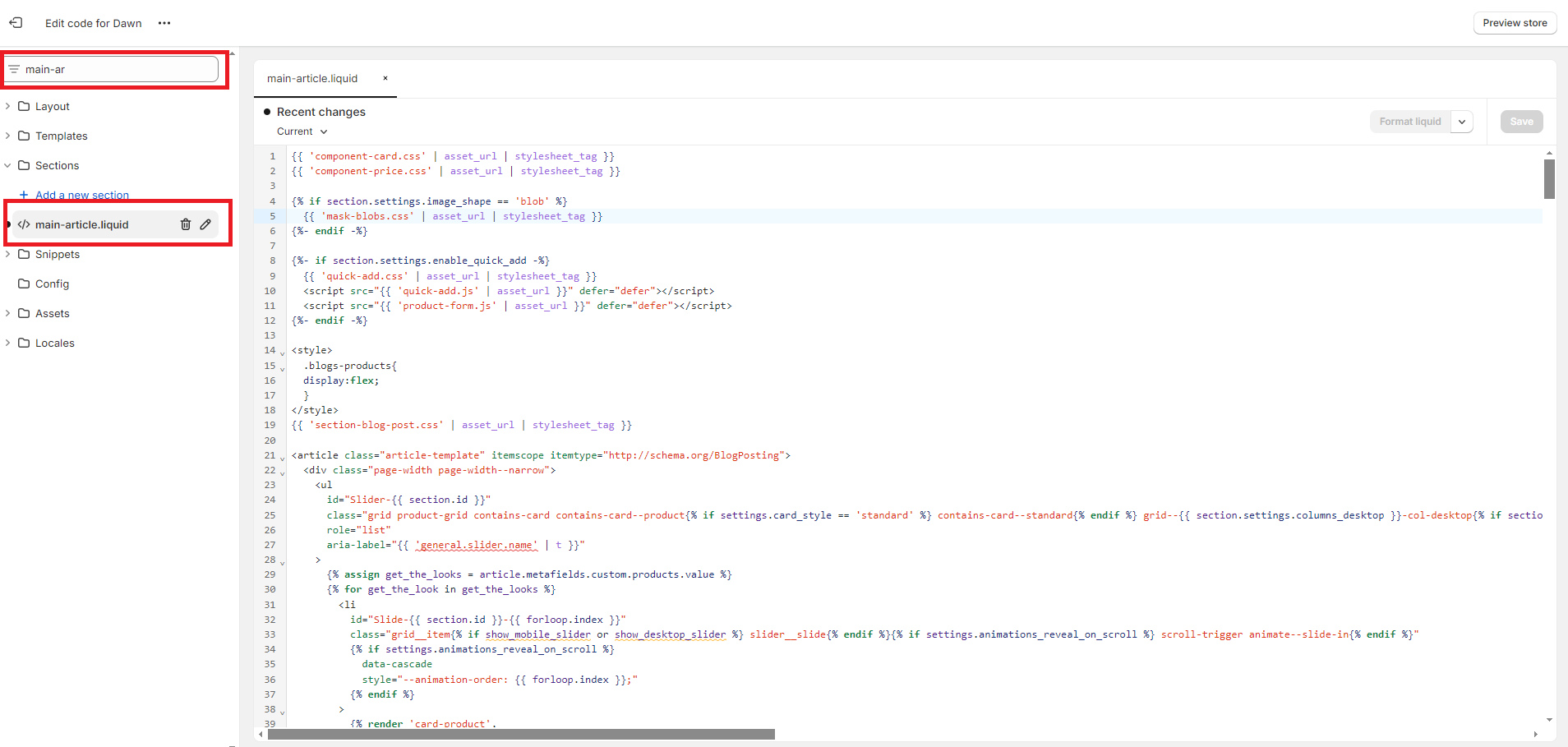Viewport: 1568px width, 747px height.
Task: Click the Save button
Action: tap(1521, 122)
